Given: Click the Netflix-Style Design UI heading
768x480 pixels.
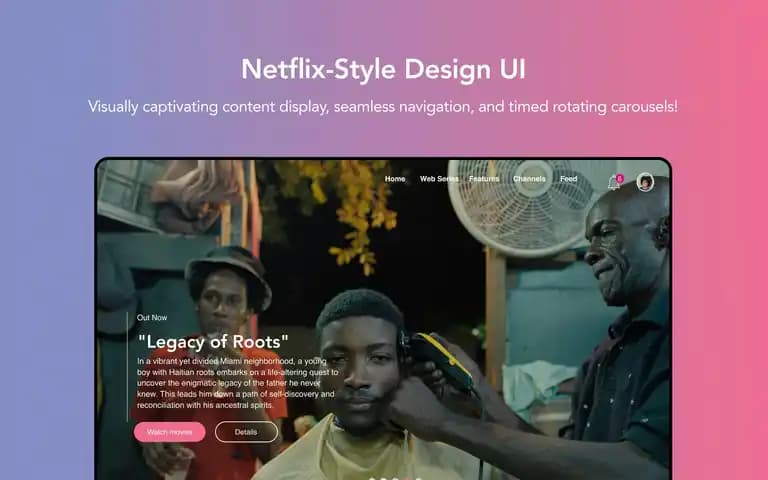Looking at the screenshot, I should 384,69.
